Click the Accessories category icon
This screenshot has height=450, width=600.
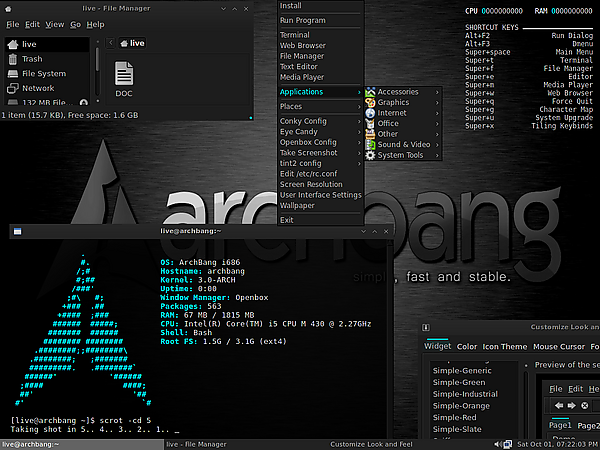point(370,92)
